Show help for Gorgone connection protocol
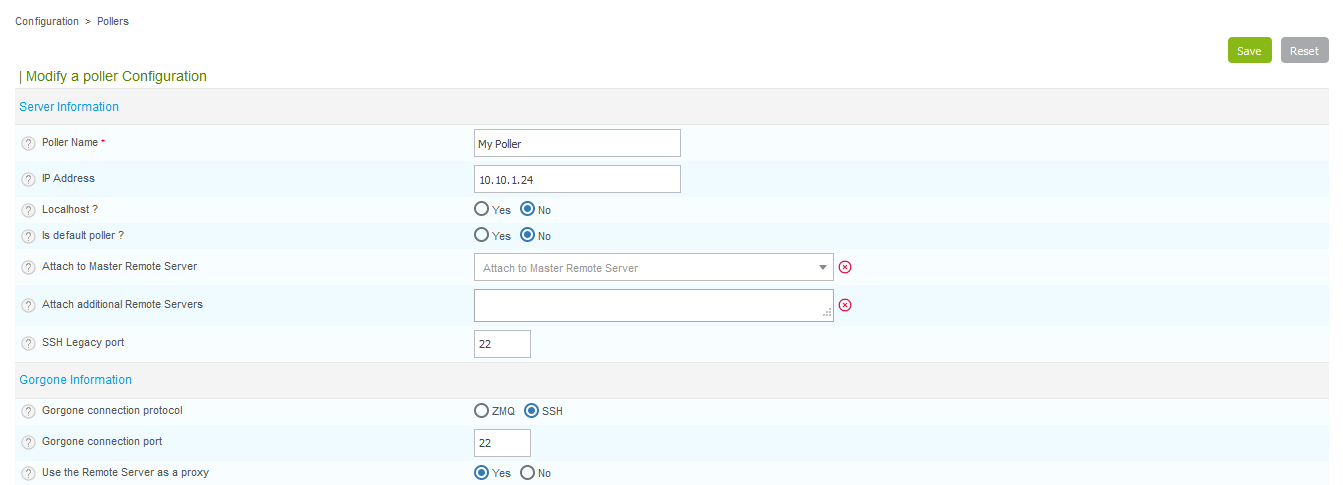The height and width of the screenshot is (485, 1343). coord(28,411)
